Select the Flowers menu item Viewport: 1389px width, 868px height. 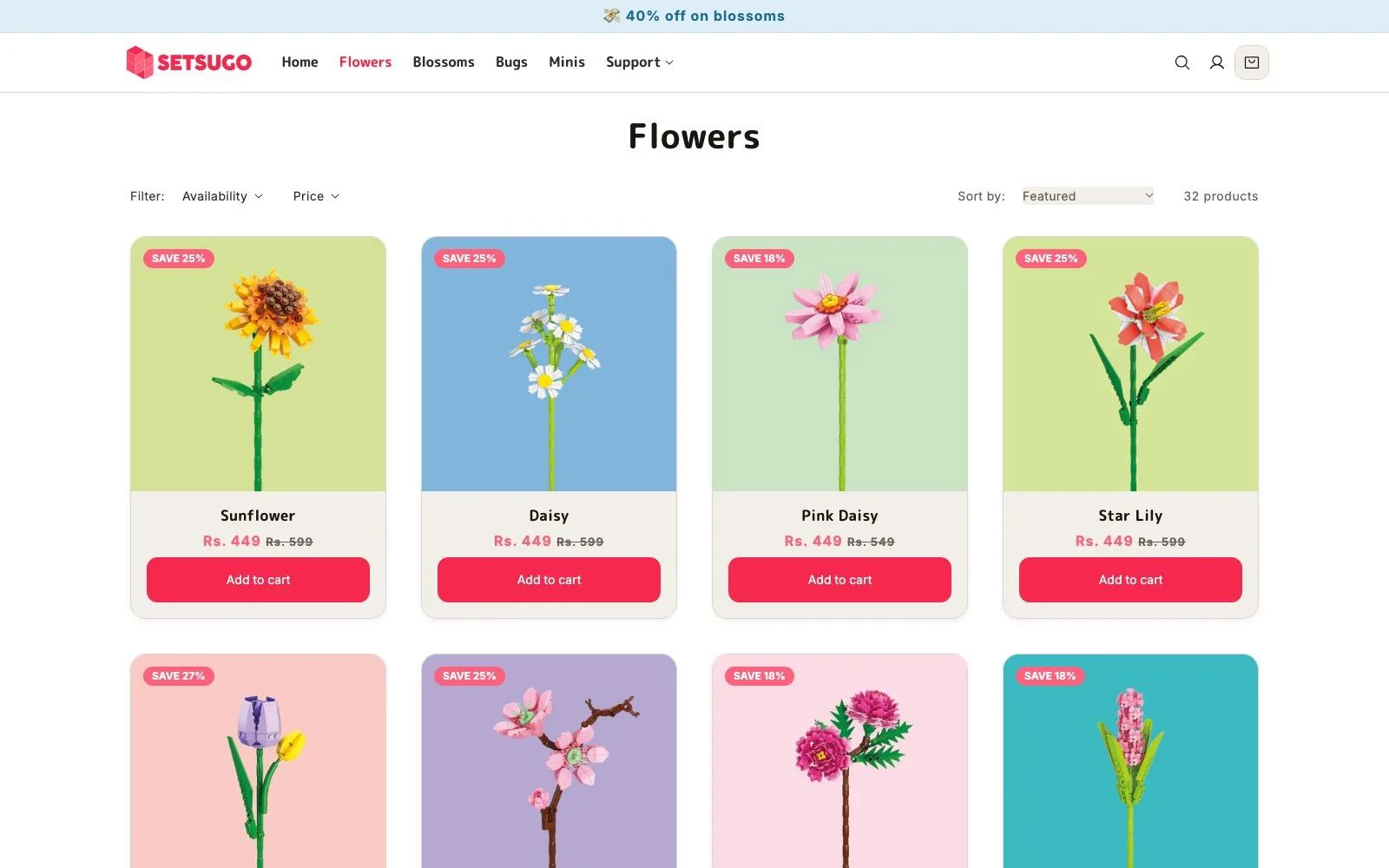point(365,62)
